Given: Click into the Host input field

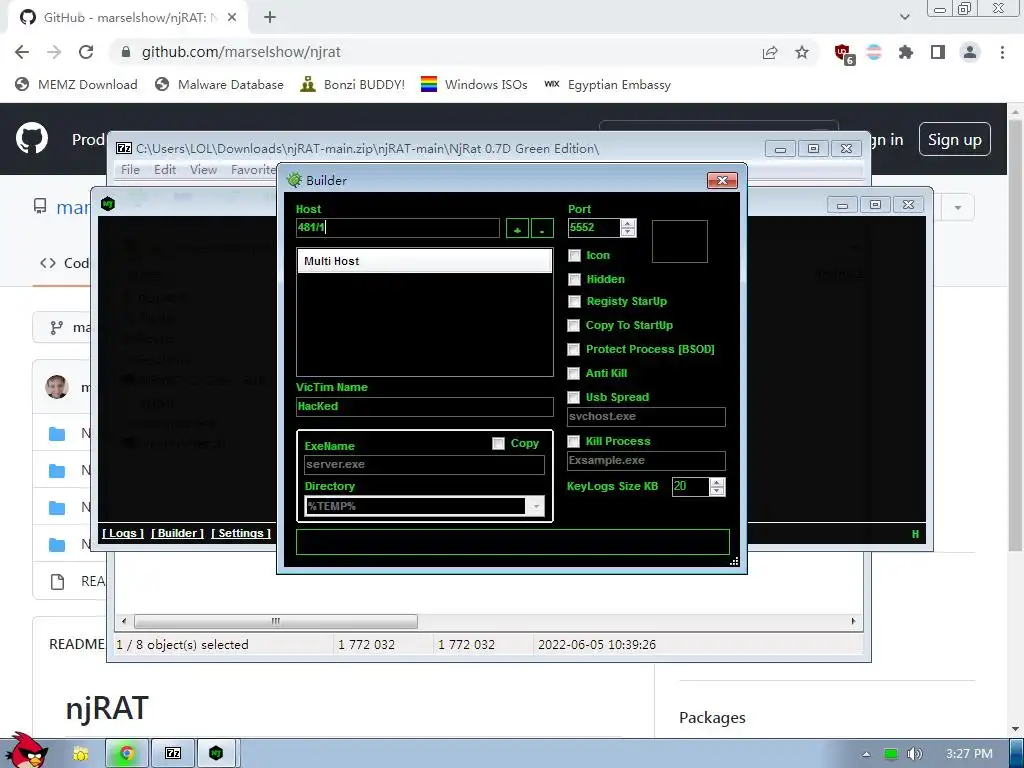Looking at the screenshot, I should click(398, 227).
